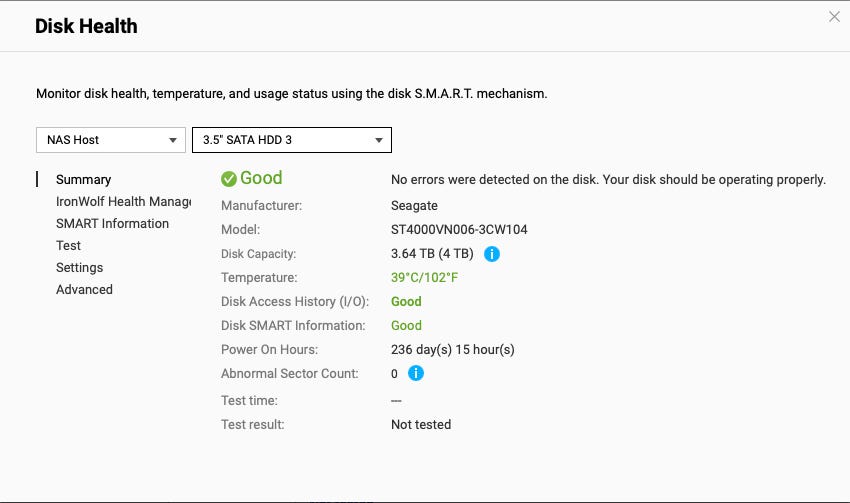This screenshot has width=850, height=503.
Task: Select the Summary tab
Action: (x=83, y=180)
